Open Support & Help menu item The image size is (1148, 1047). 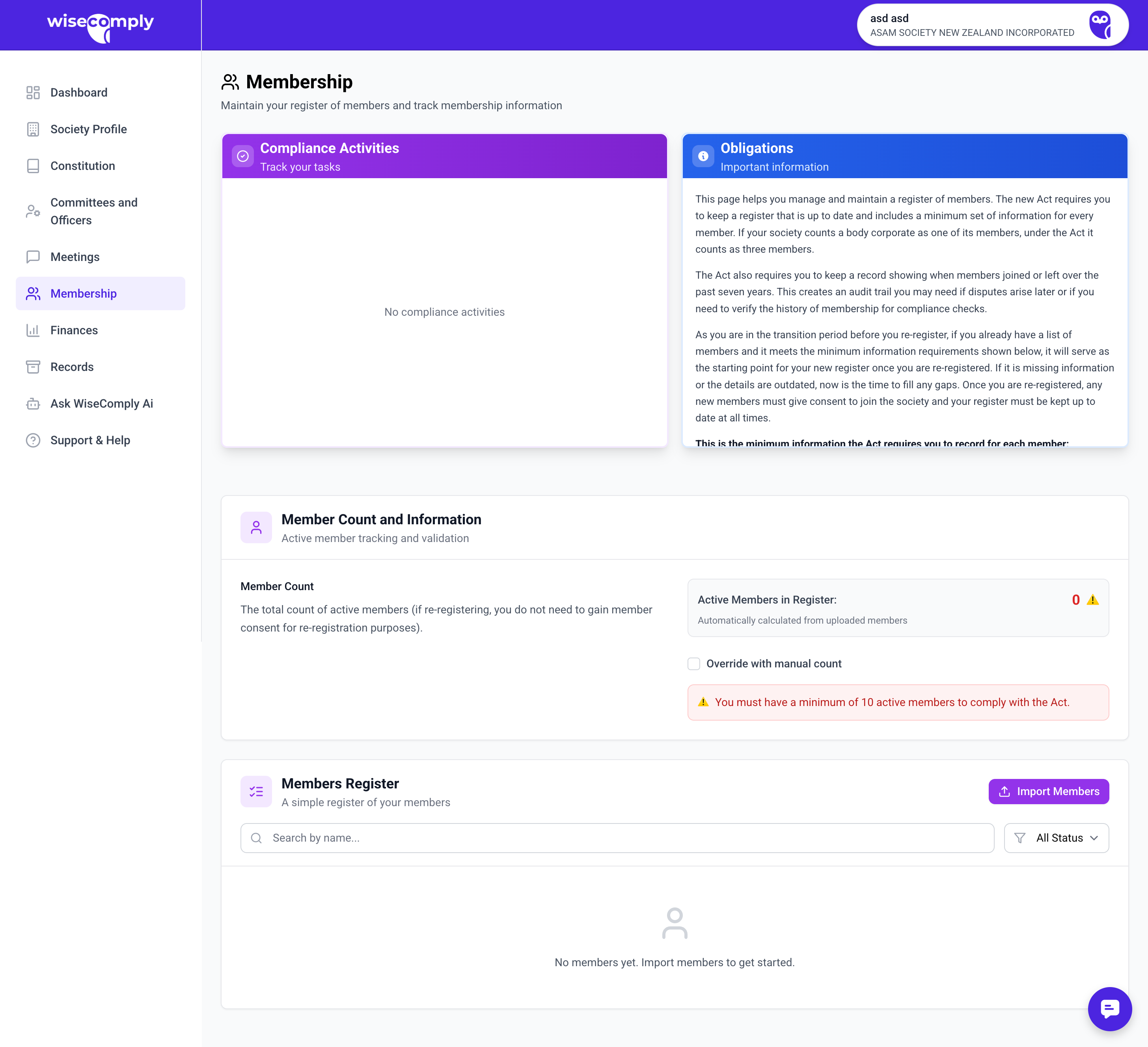tap(90, 440)
